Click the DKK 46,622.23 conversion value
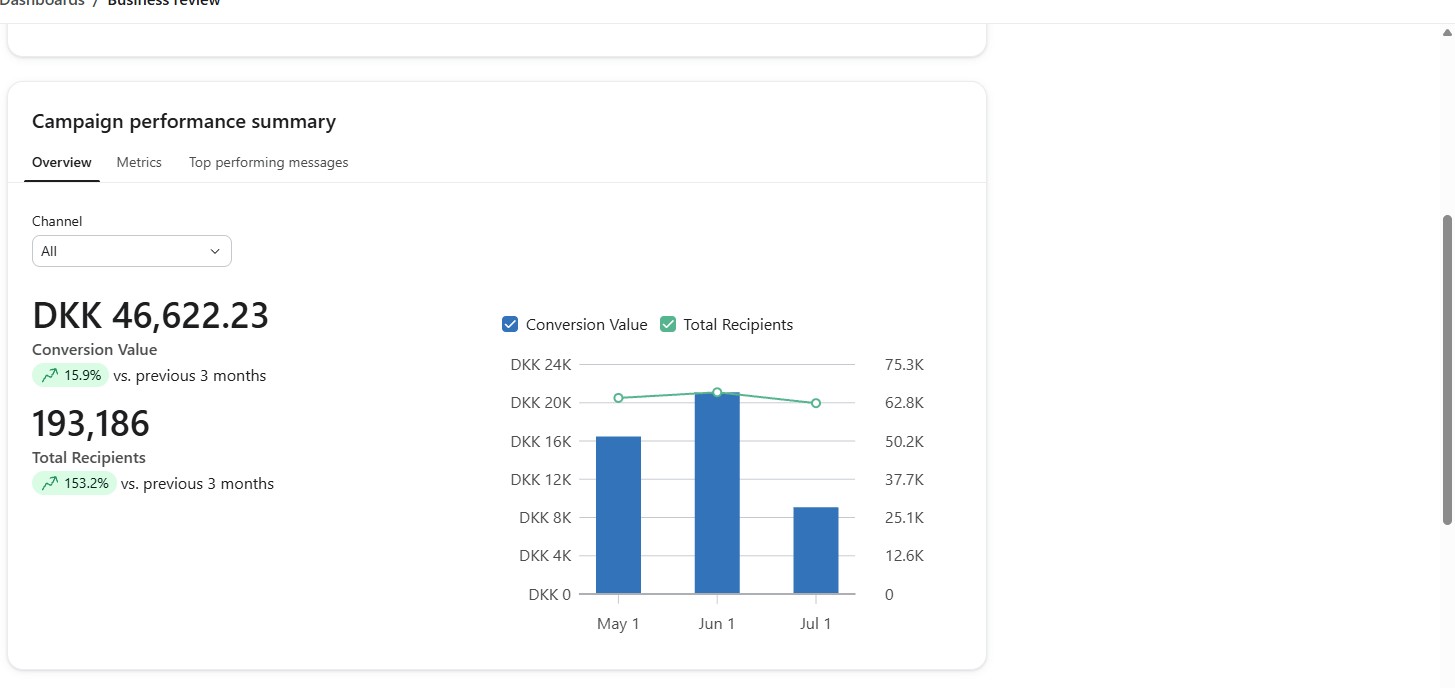Image resolution: width=1455 pixels, height=688 pixels. [x=151, y=316]
